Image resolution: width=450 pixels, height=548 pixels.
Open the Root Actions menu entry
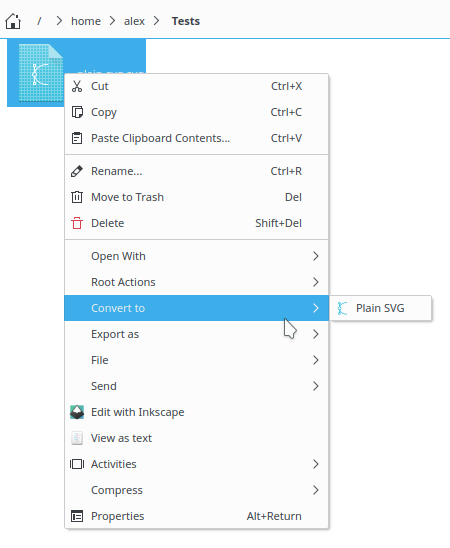click(x=196, y=282)
